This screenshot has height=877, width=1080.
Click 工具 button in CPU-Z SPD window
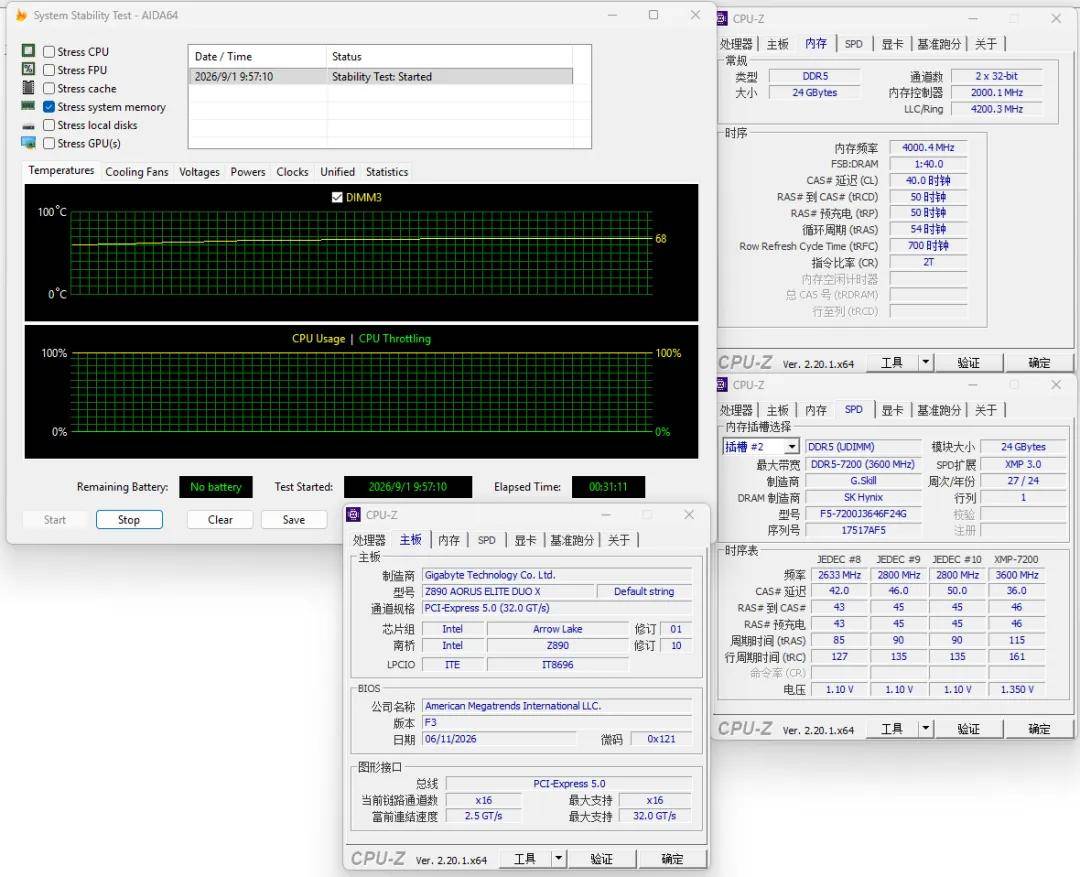pyautogui.click(x=891, y=728)
